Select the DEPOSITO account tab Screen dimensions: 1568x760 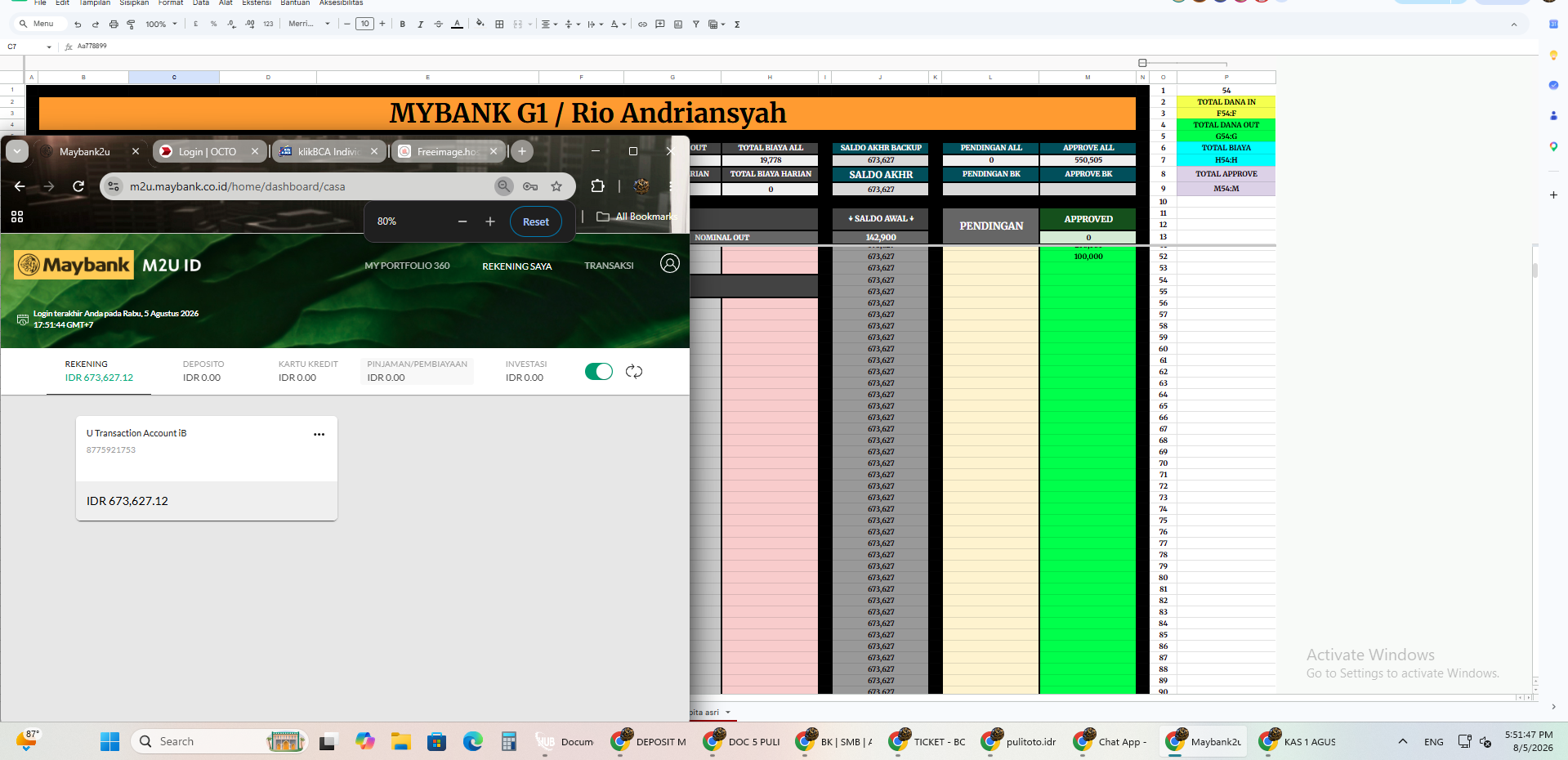(203, 371)
